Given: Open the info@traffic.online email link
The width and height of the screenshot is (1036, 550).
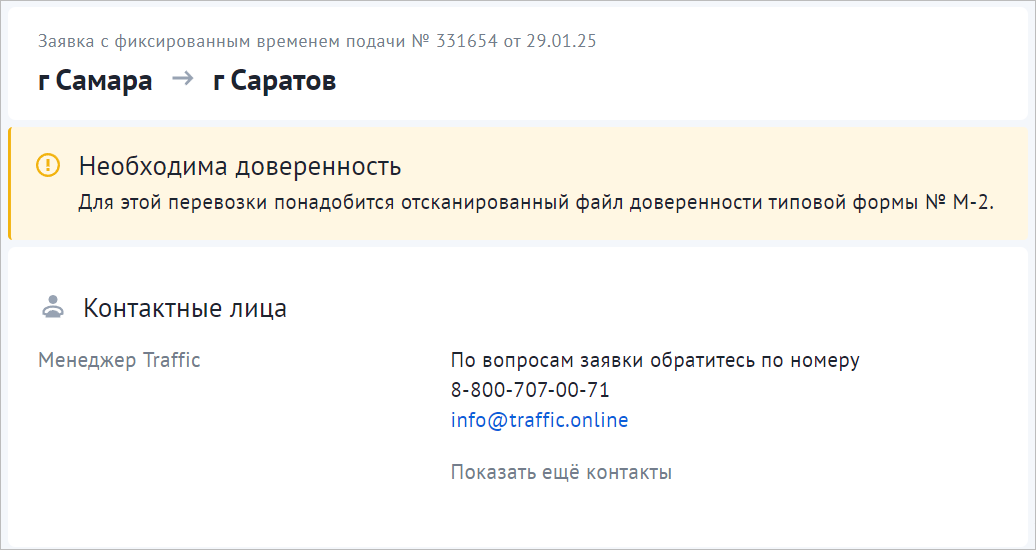Looking at the screenshot, I should pyautogui.click(x=539, y=420).
